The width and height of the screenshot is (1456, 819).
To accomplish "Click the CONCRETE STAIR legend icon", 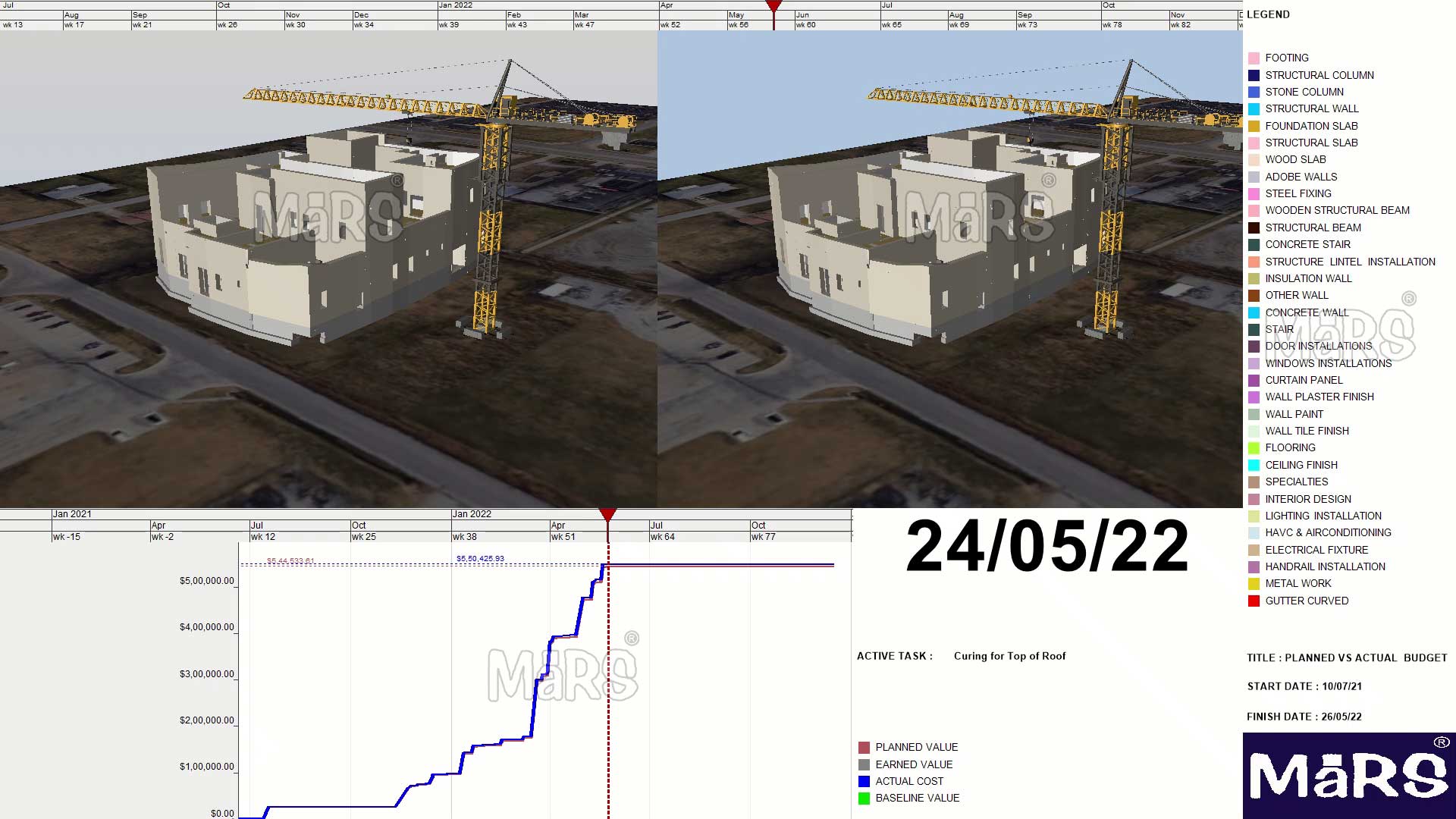I will coord(1253,244).
